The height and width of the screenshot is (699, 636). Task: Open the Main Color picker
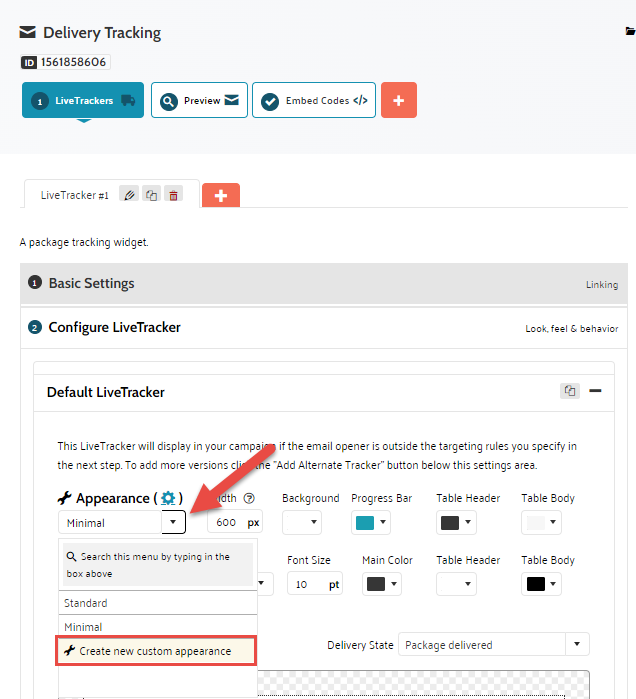382,584
